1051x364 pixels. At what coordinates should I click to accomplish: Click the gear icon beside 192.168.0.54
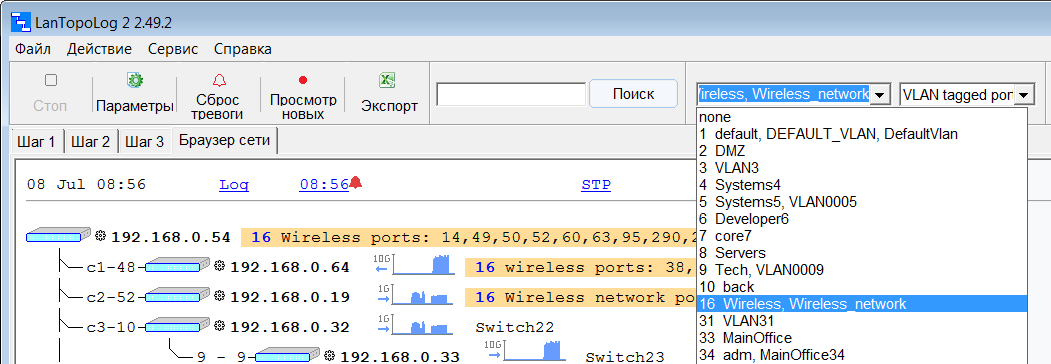coord(102,237)
